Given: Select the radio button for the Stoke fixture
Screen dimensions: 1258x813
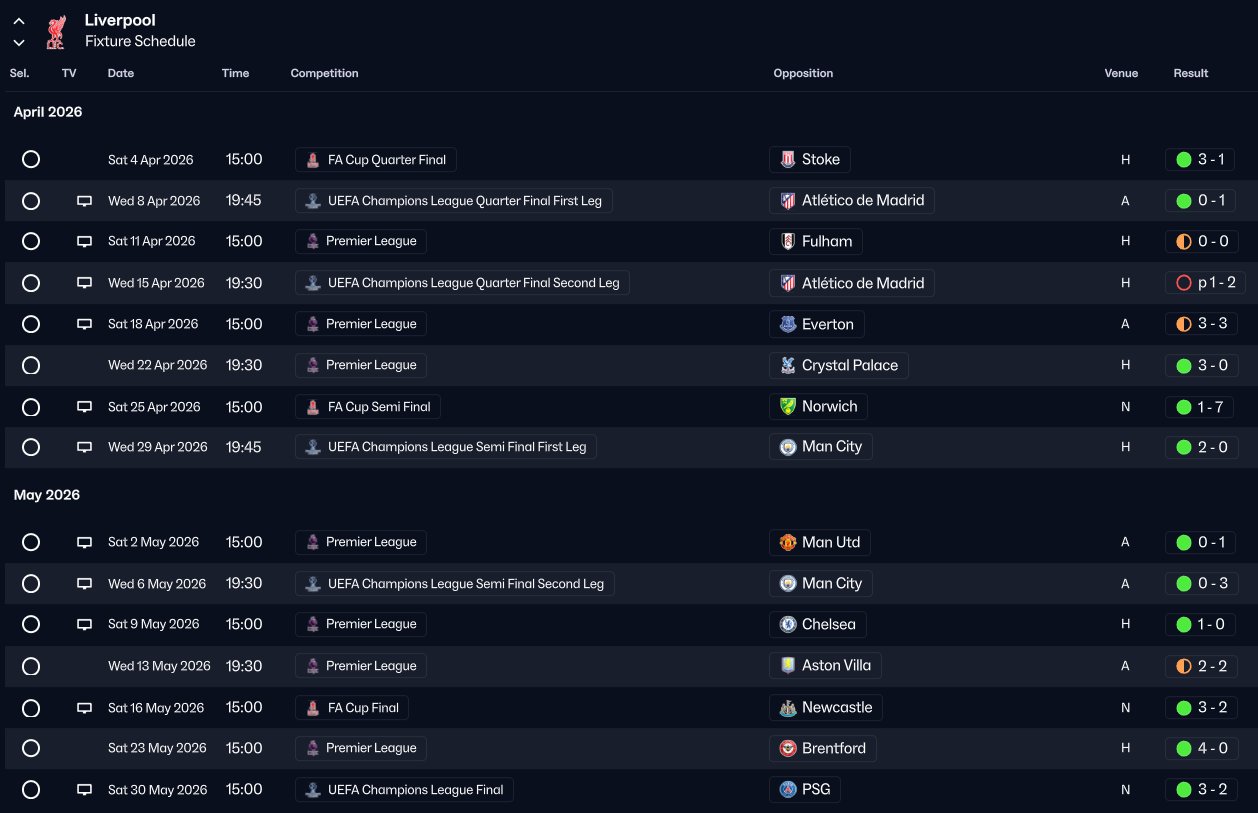Looking at the screenshot, I should (31, 160).
